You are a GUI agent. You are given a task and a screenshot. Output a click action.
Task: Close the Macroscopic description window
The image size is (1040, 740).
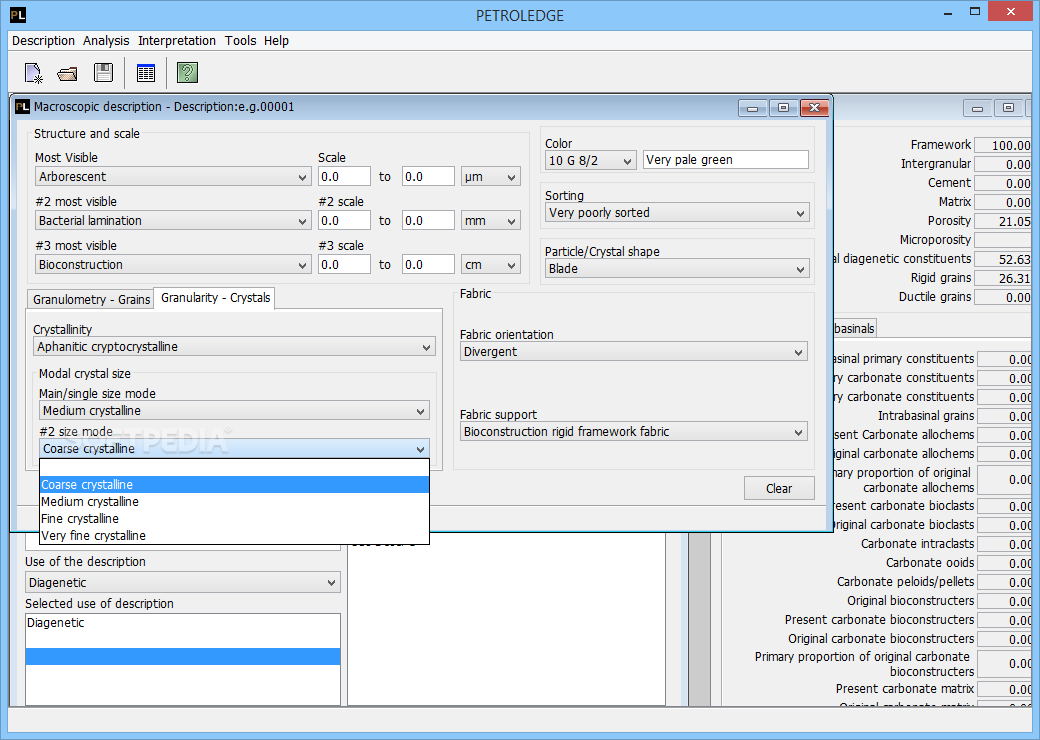(814, 108)
